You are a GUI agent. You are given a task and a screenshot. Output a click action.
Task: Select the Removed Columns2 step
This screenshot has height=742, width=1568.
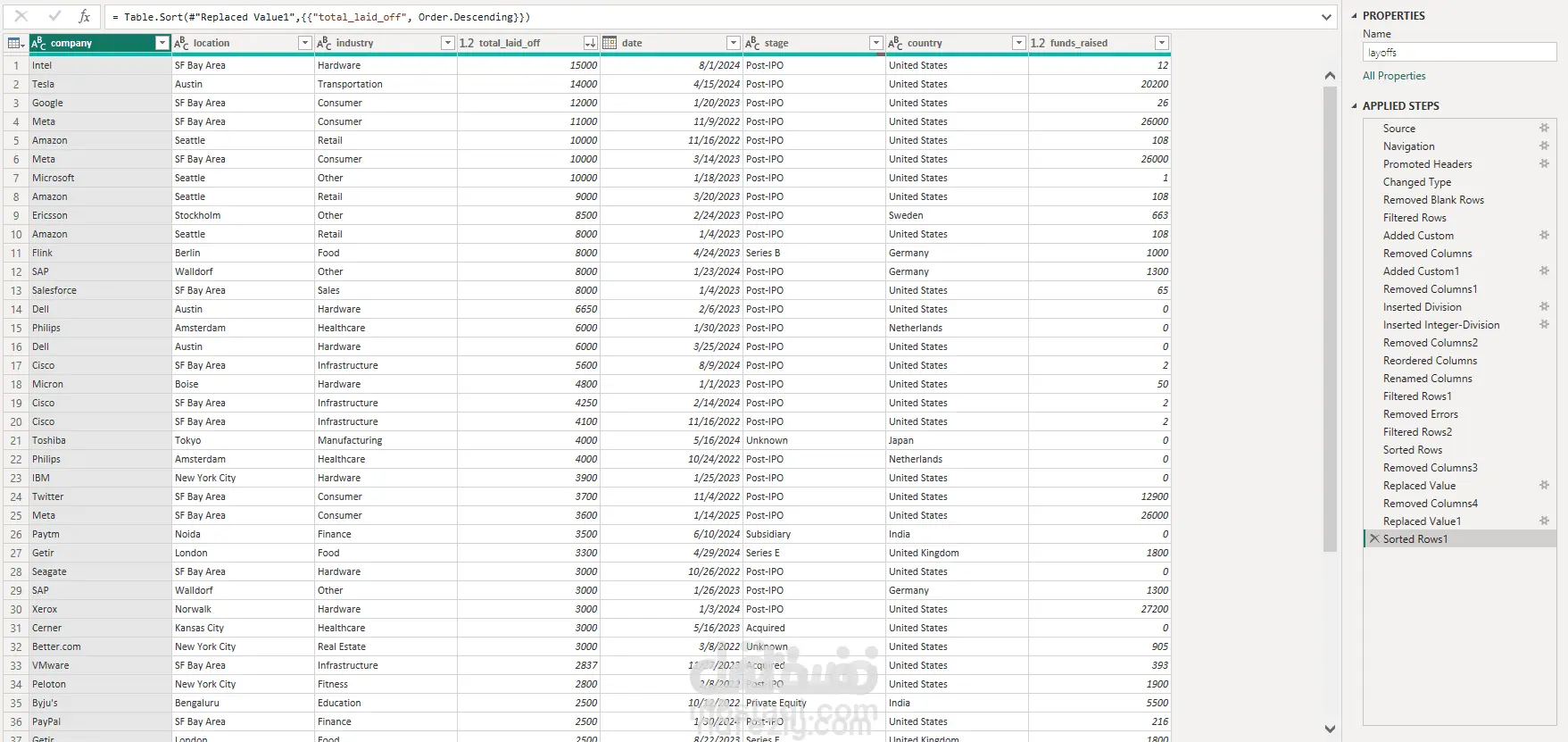point(1431,343)
